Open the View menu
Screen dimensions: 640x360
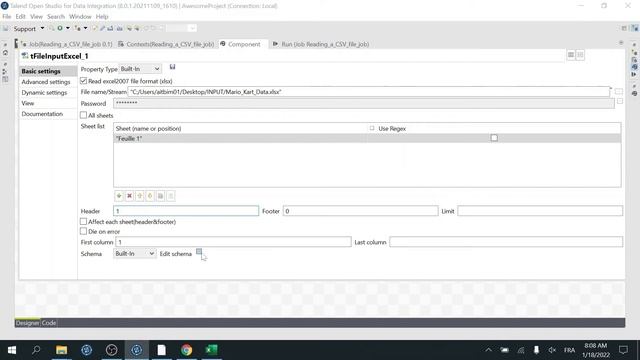36,16
